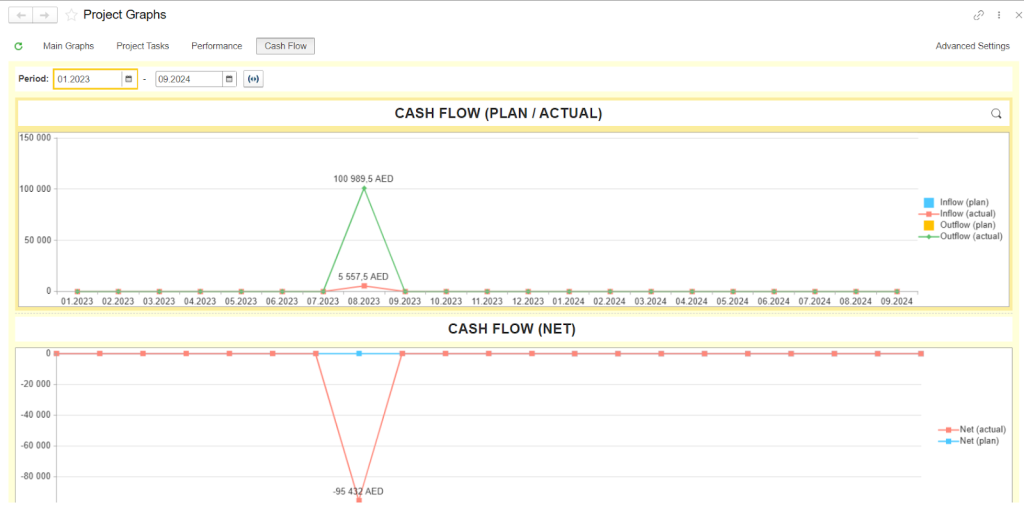Screen dimensions: 1024x508
Task: Copy page link via the chain icon
Action: pos(978,15)
